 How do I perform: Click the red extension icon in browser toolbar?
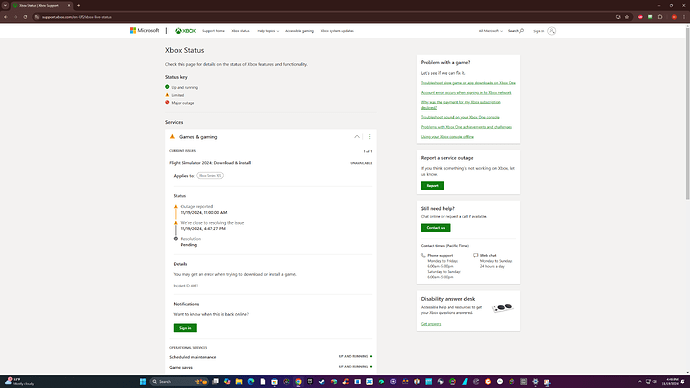point(640,17)
